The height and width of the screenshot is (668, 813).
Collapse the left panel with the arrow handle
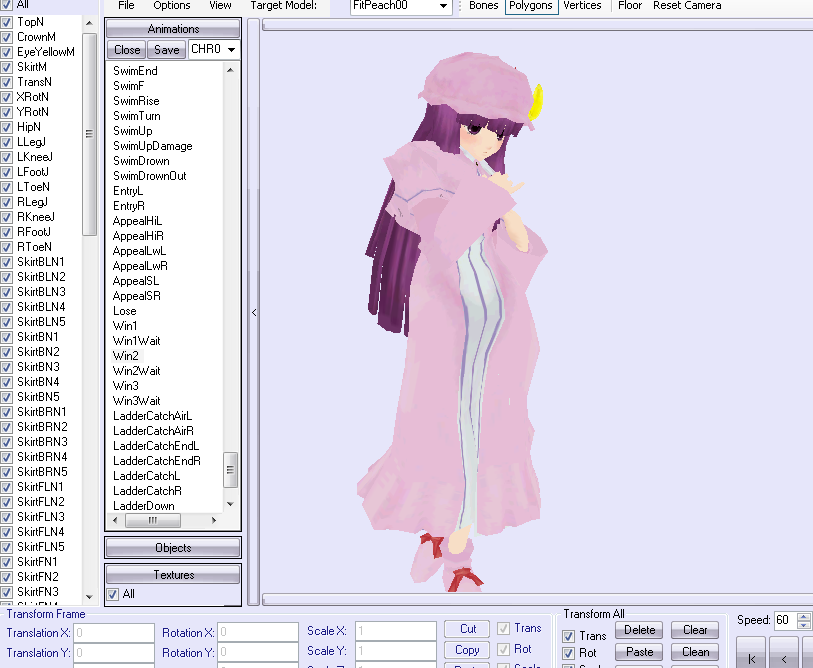click(x=254, y=312)
